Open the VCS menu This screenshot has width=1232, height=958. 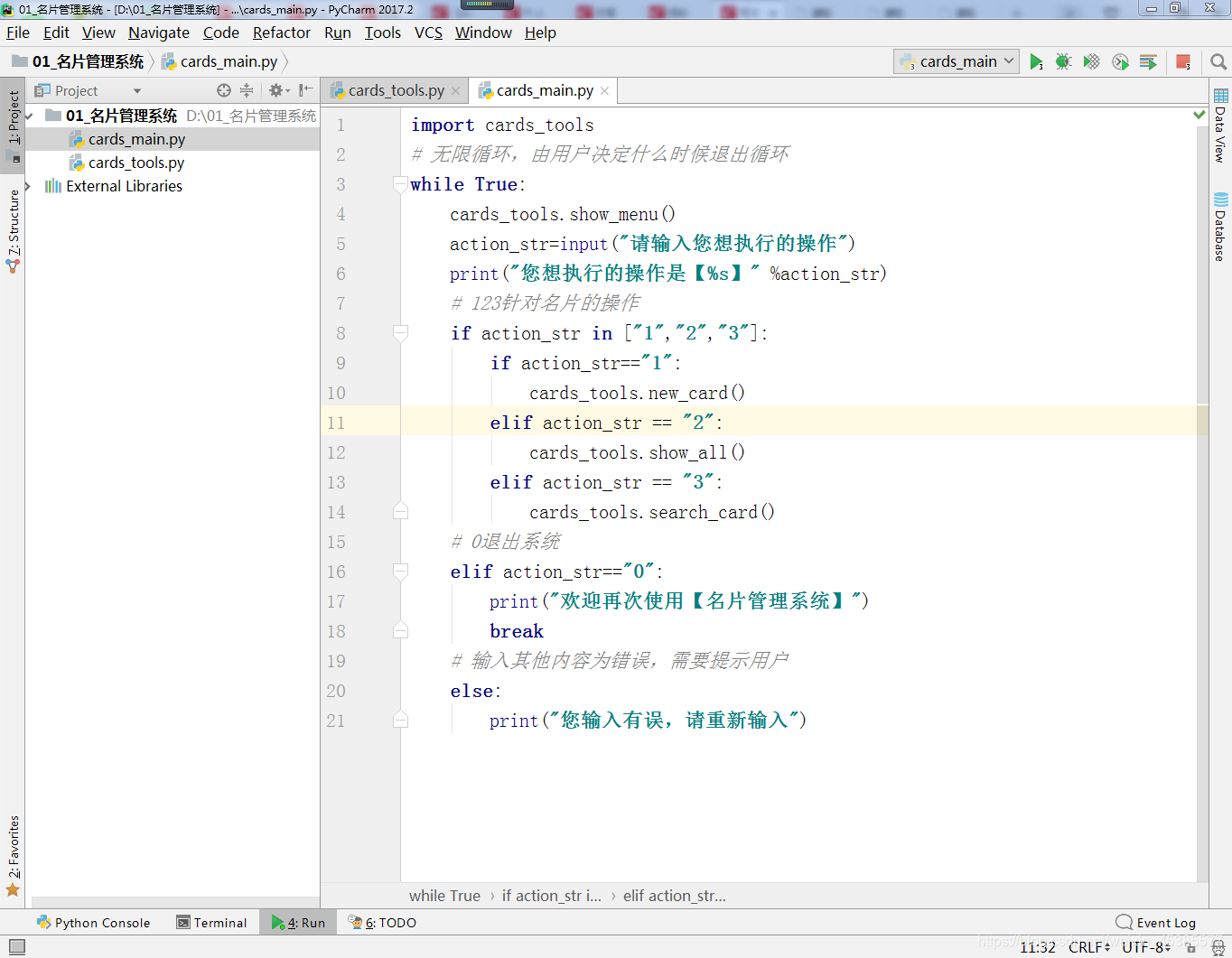click(428, 33)
